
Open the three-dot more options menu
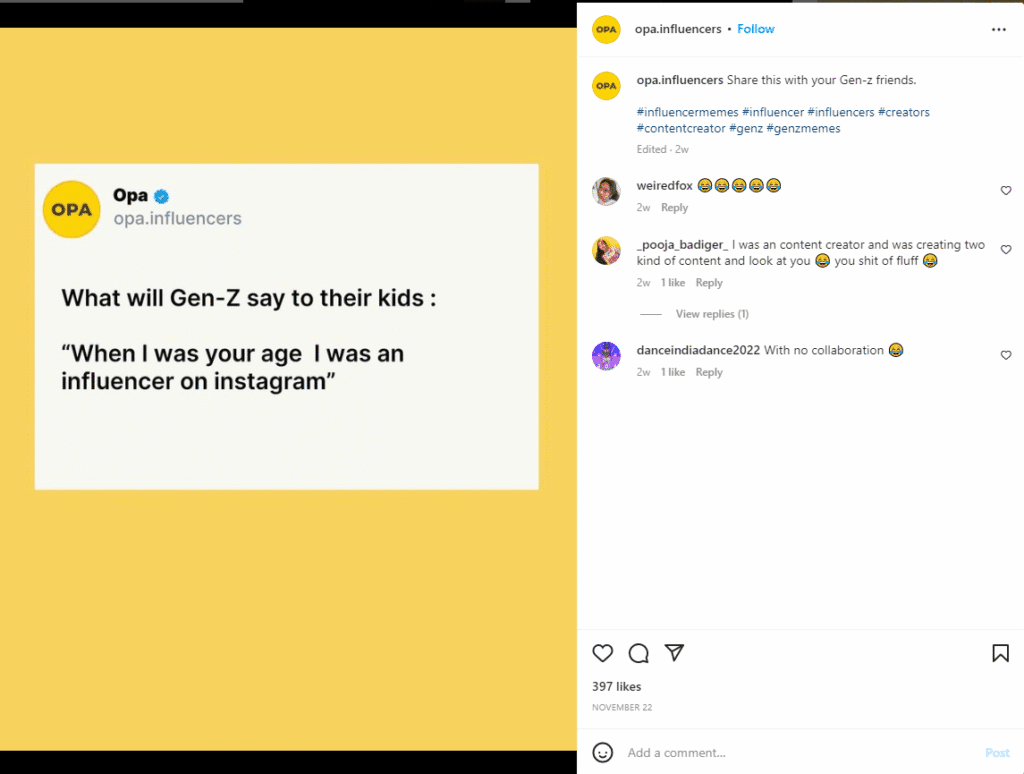[x=998, y=29]
